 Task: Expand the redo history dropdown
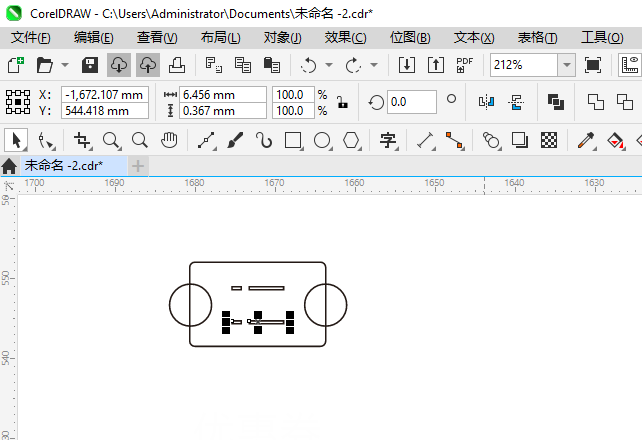pyautogui.click(x=374, y=65)
